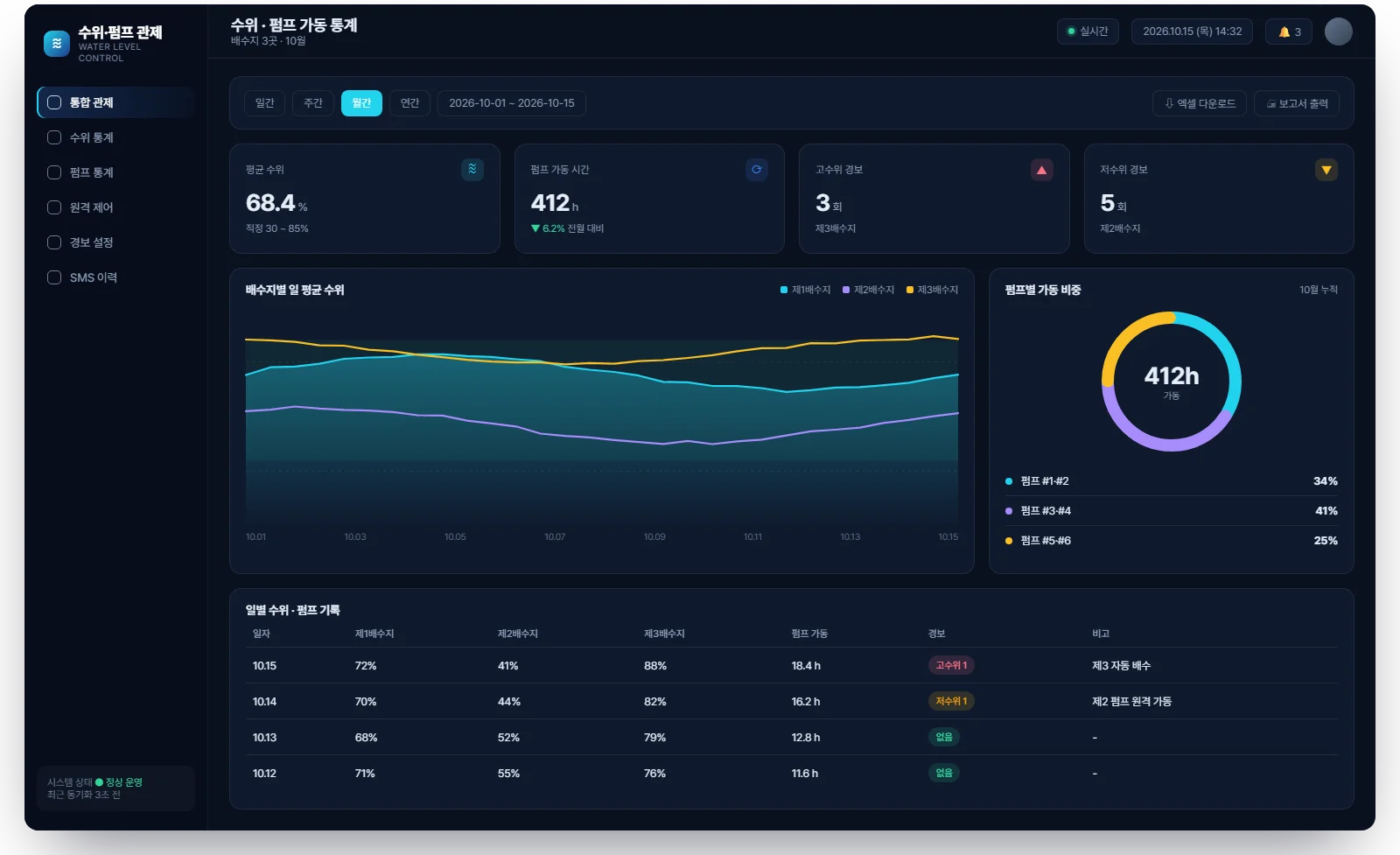
Task: Toggle the 수위 통계 sidebar checkbox icon
Action: (54, 137)
